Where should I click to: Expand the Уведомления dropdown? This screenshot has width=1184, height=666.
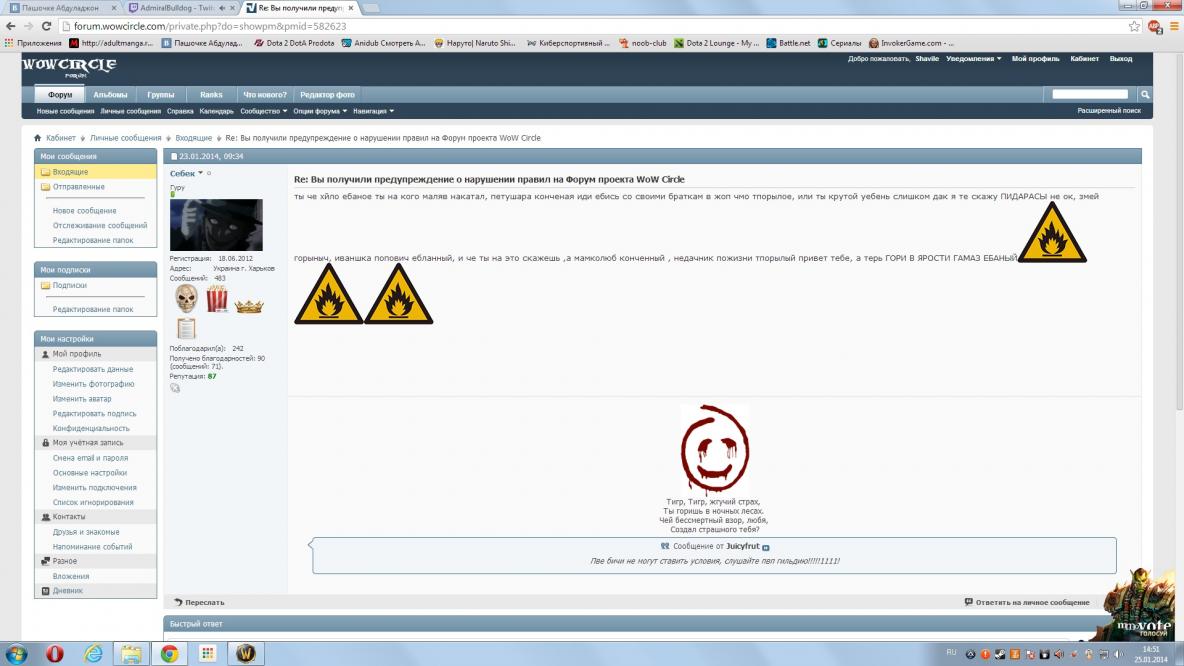(x=974, y=59)
